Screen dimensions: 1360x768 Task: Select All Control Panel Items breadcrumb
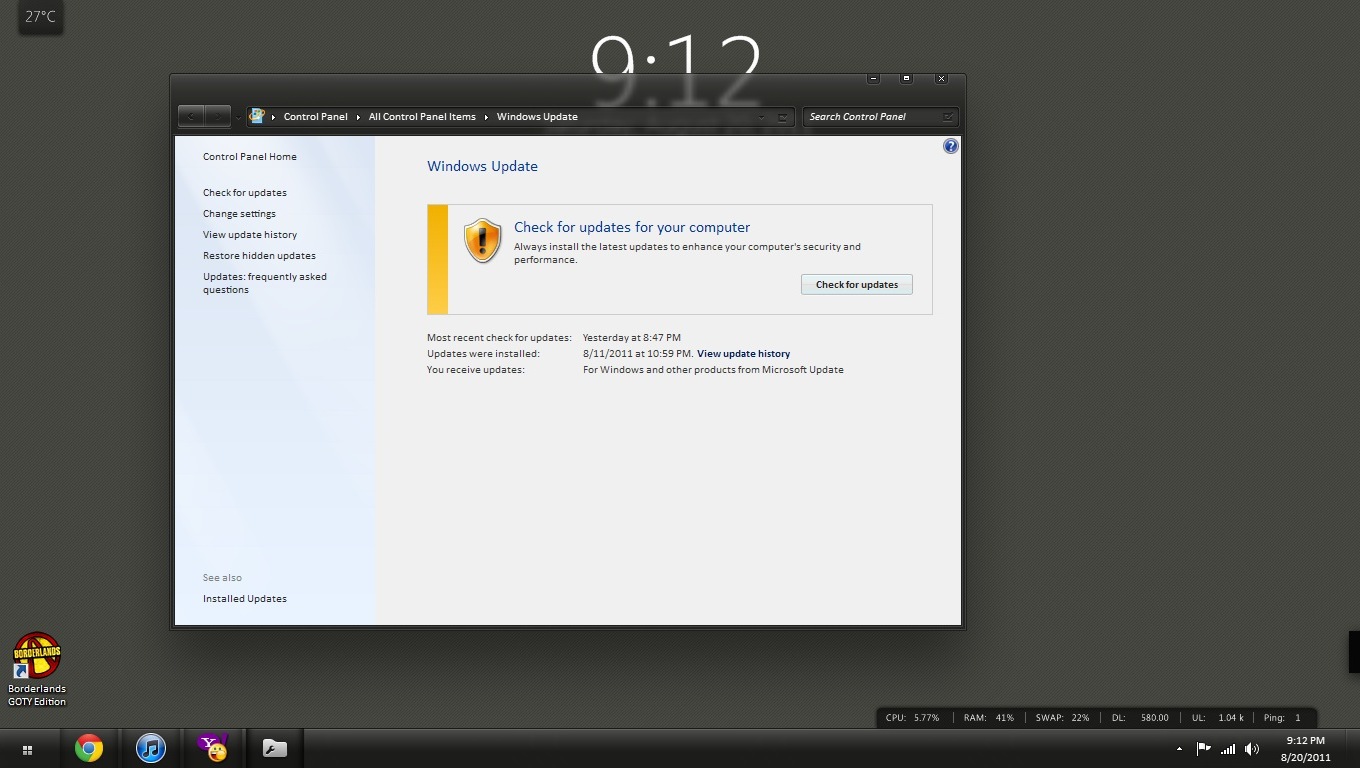point(422,117)
